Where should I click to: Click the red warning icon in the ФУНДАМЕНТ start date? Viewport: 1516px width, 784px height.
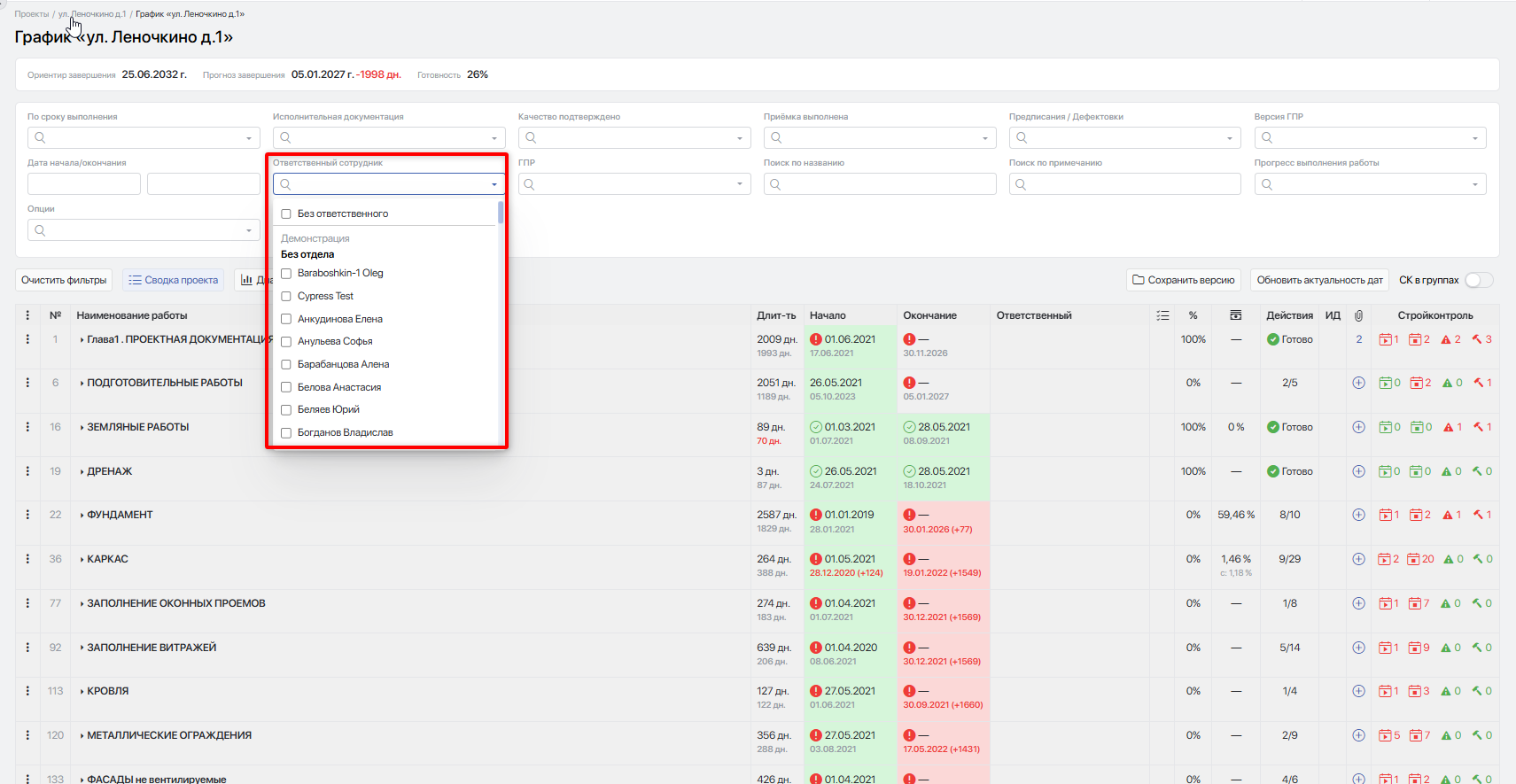pyautogui.click(x=816, y=515)
